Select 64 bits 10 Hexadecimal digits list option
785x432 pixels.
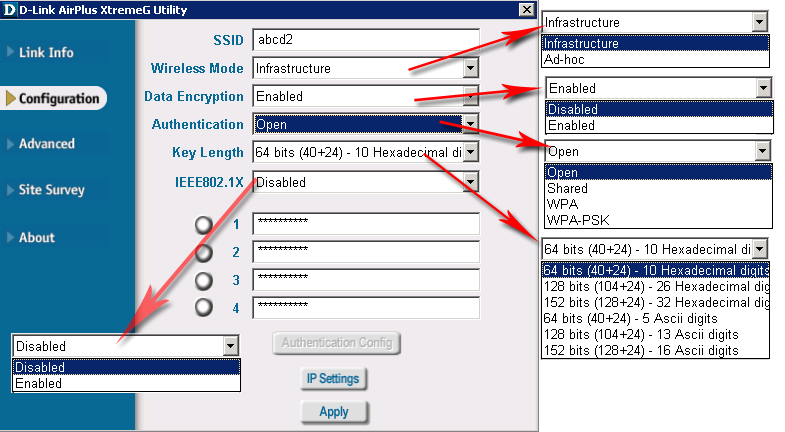tap(655, 270)
